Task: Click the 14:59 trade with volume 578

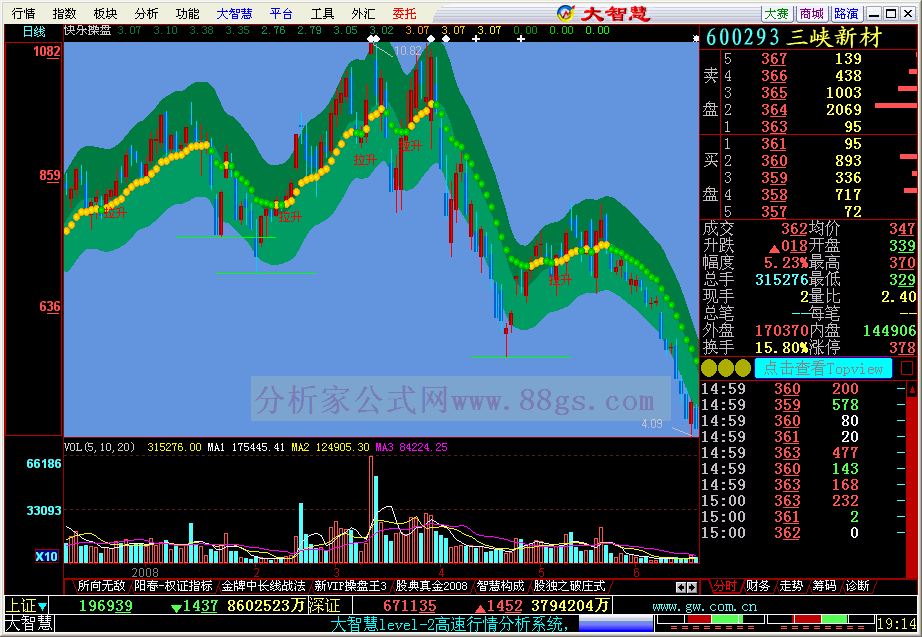Action: 803,405
